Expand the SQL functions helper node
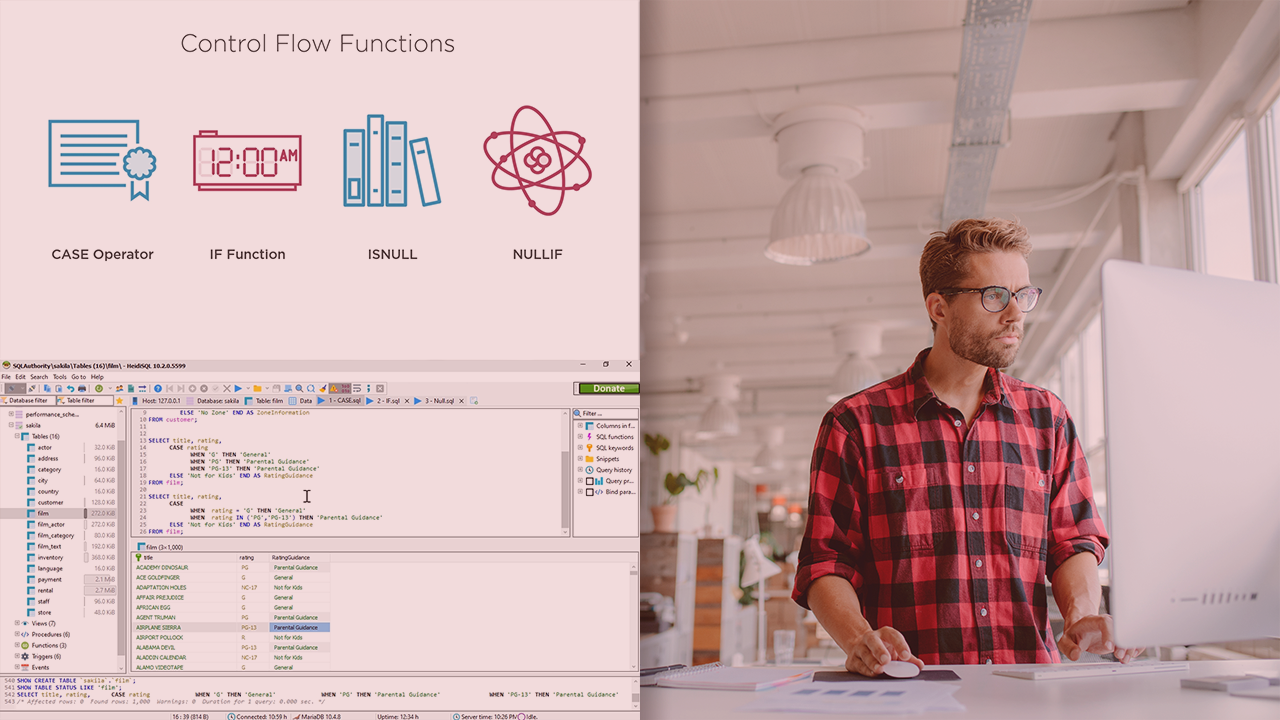The height and width of the screenshot is (720, 1280). tap(579, 437)
